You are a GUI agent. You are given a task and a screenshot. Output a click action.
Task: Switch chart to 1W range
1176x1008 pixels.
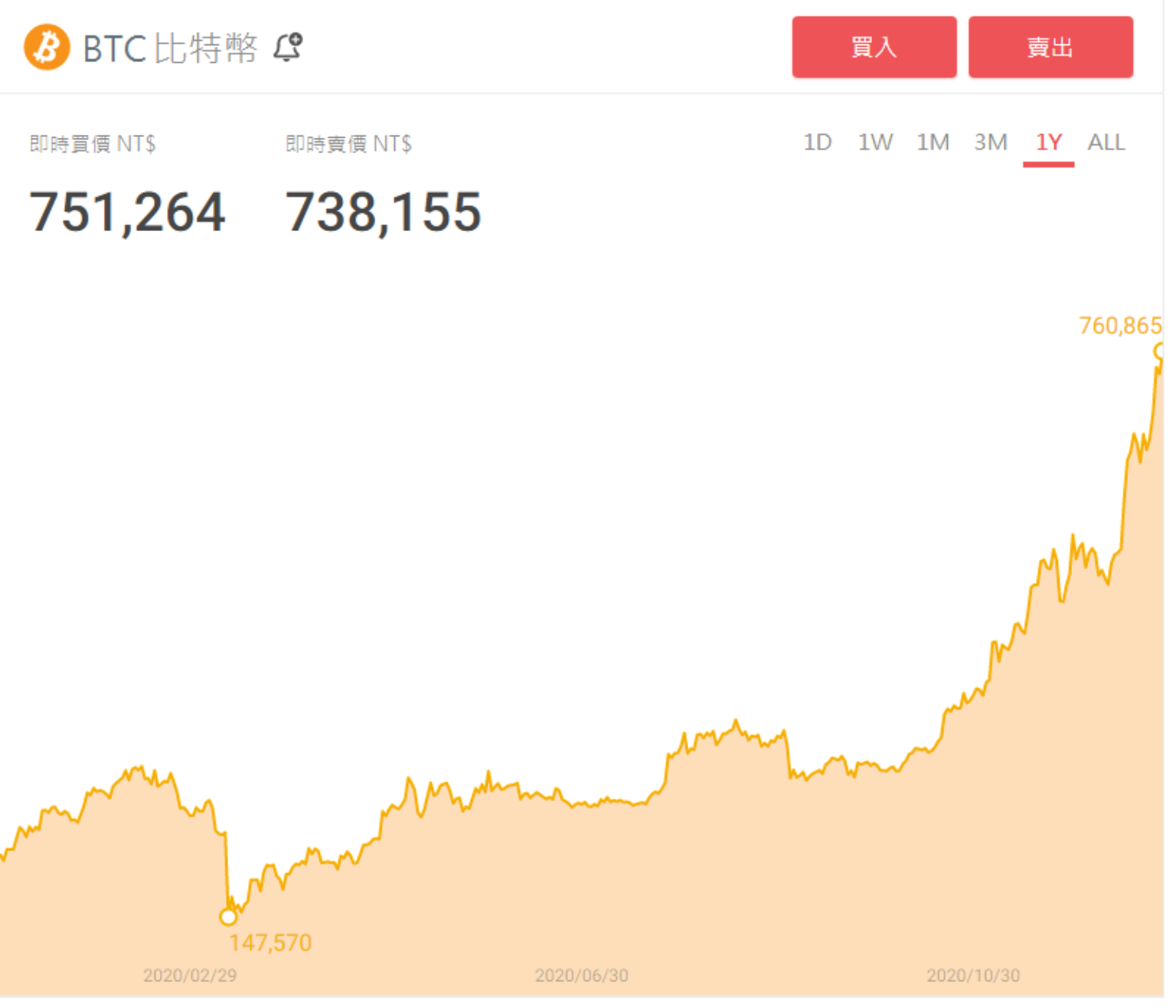[x=874, y=142]
